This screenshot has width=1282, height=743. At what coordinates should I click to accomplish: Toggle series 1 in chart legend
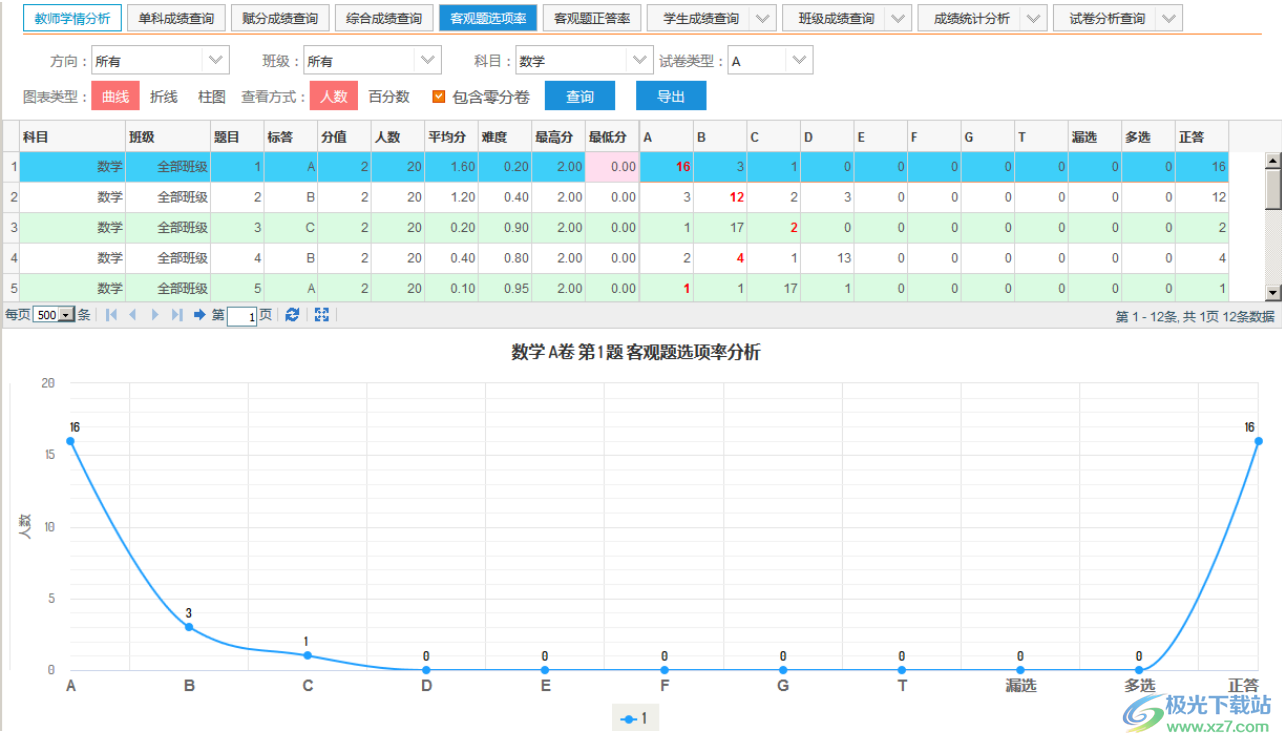click(635, 718)
